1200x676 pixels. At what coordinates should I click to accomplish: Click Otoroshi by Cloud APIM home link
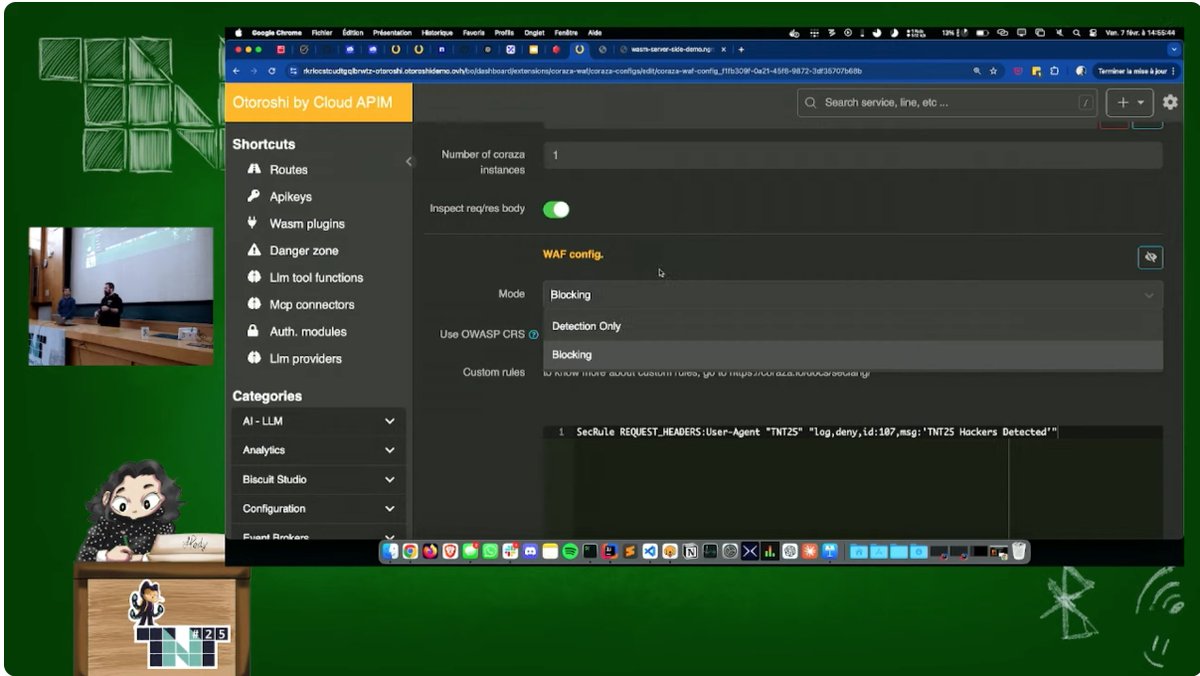point(312,102)
